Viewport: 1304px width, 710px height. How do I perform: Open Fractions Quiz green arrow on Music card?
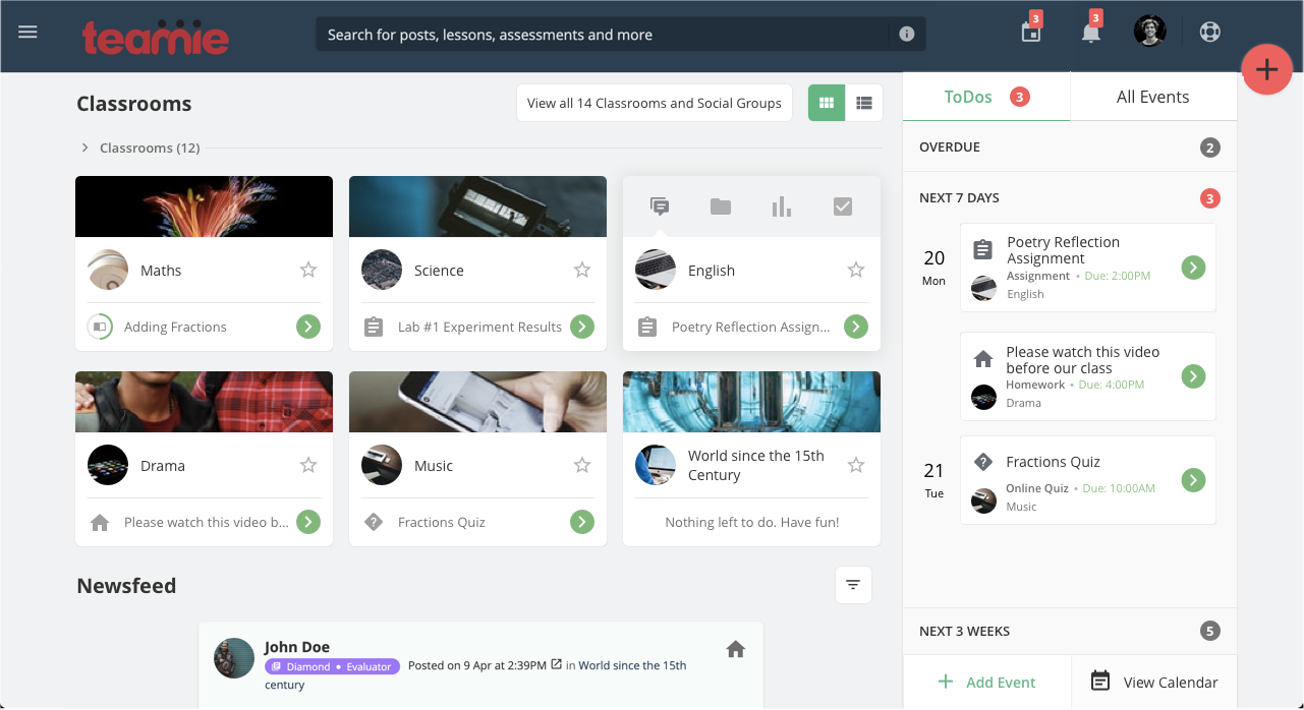[582, 522]
